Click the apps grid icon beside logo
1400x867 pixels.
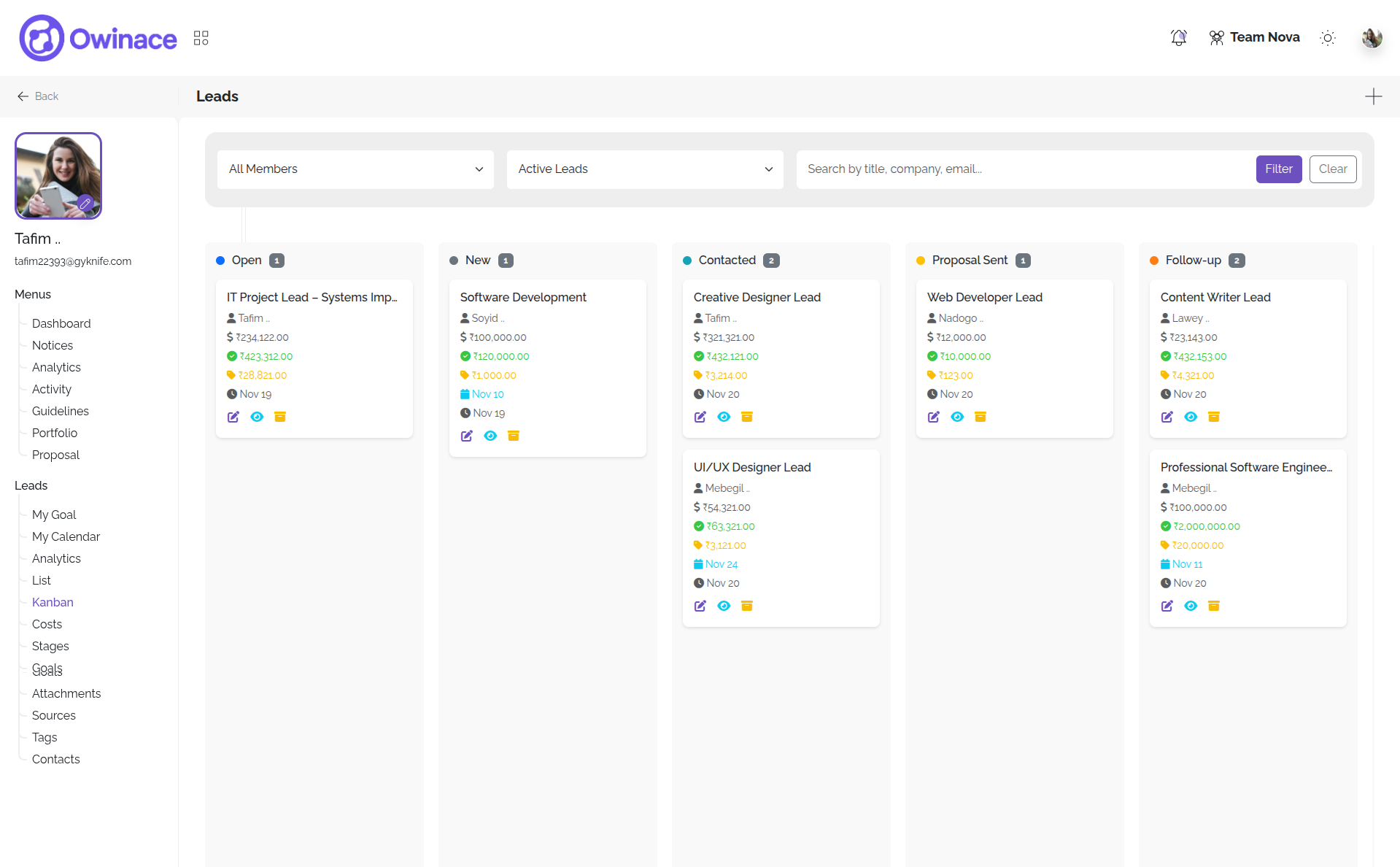201,38
